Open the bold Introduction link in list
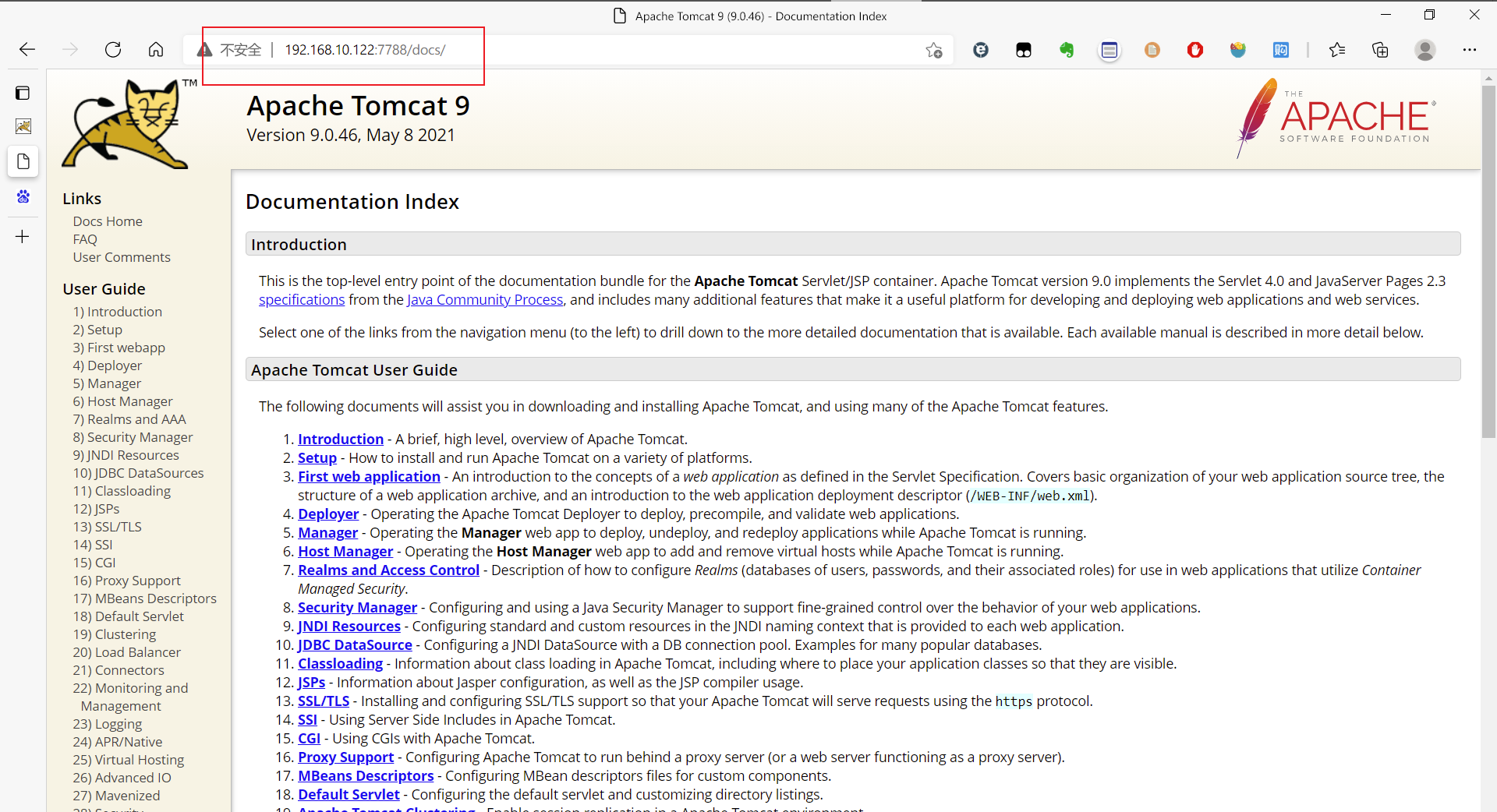The width and height of the screenshot is (1497, 812). 341,440
